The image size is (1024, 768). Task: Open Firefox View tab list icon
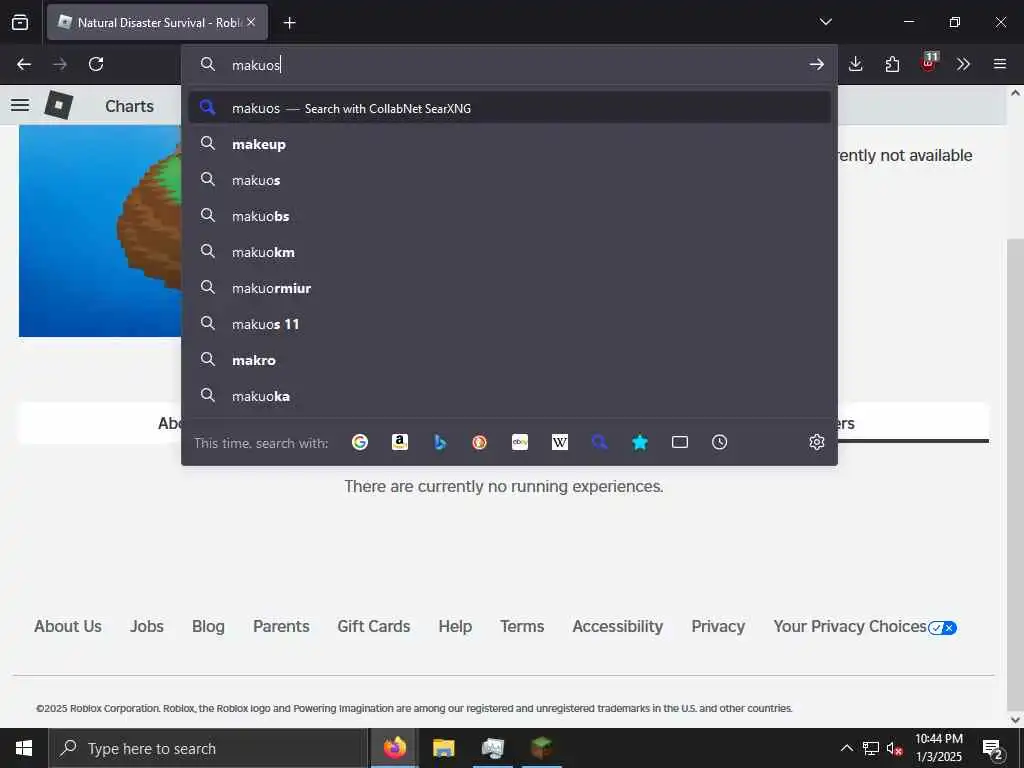[x=20, y=22]
